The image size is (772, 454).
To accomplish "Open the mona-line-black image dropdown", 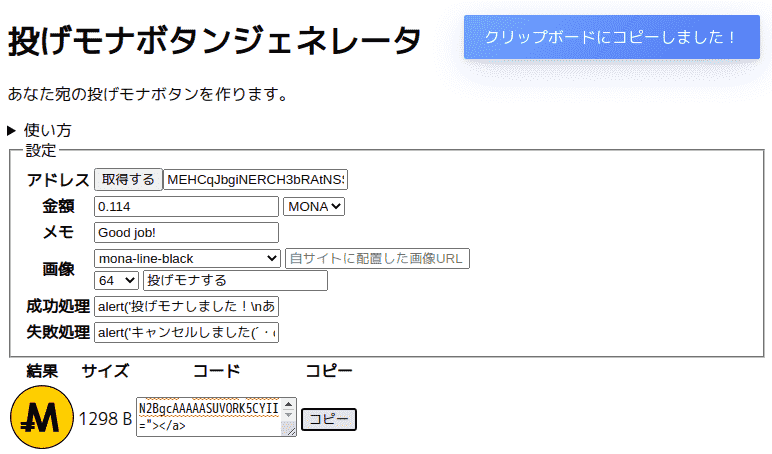I will [187, 259].
